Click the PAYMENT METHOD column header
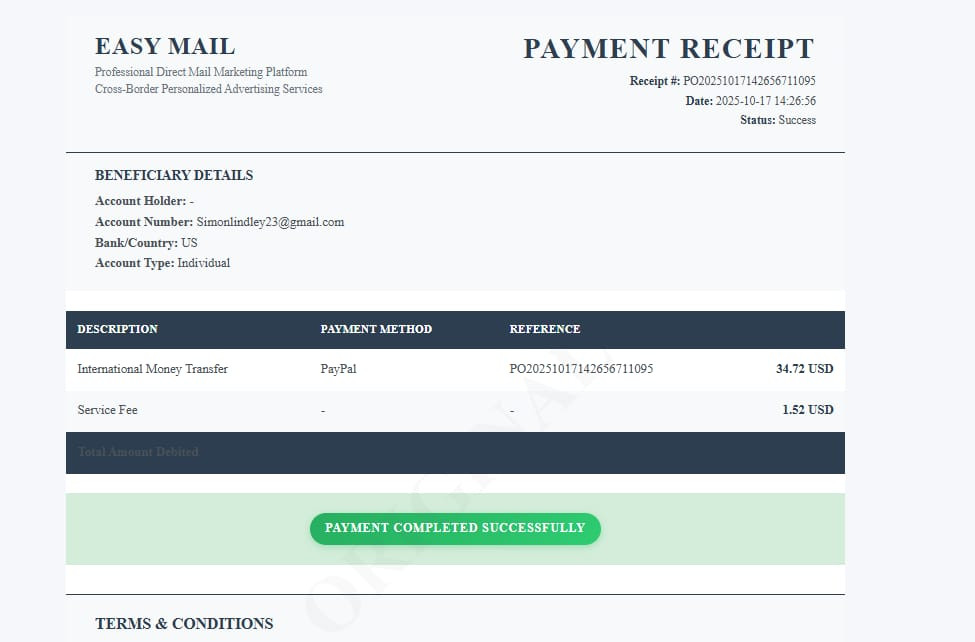Image resolution: width=975 pixels, height=642 pixels. 376,329
